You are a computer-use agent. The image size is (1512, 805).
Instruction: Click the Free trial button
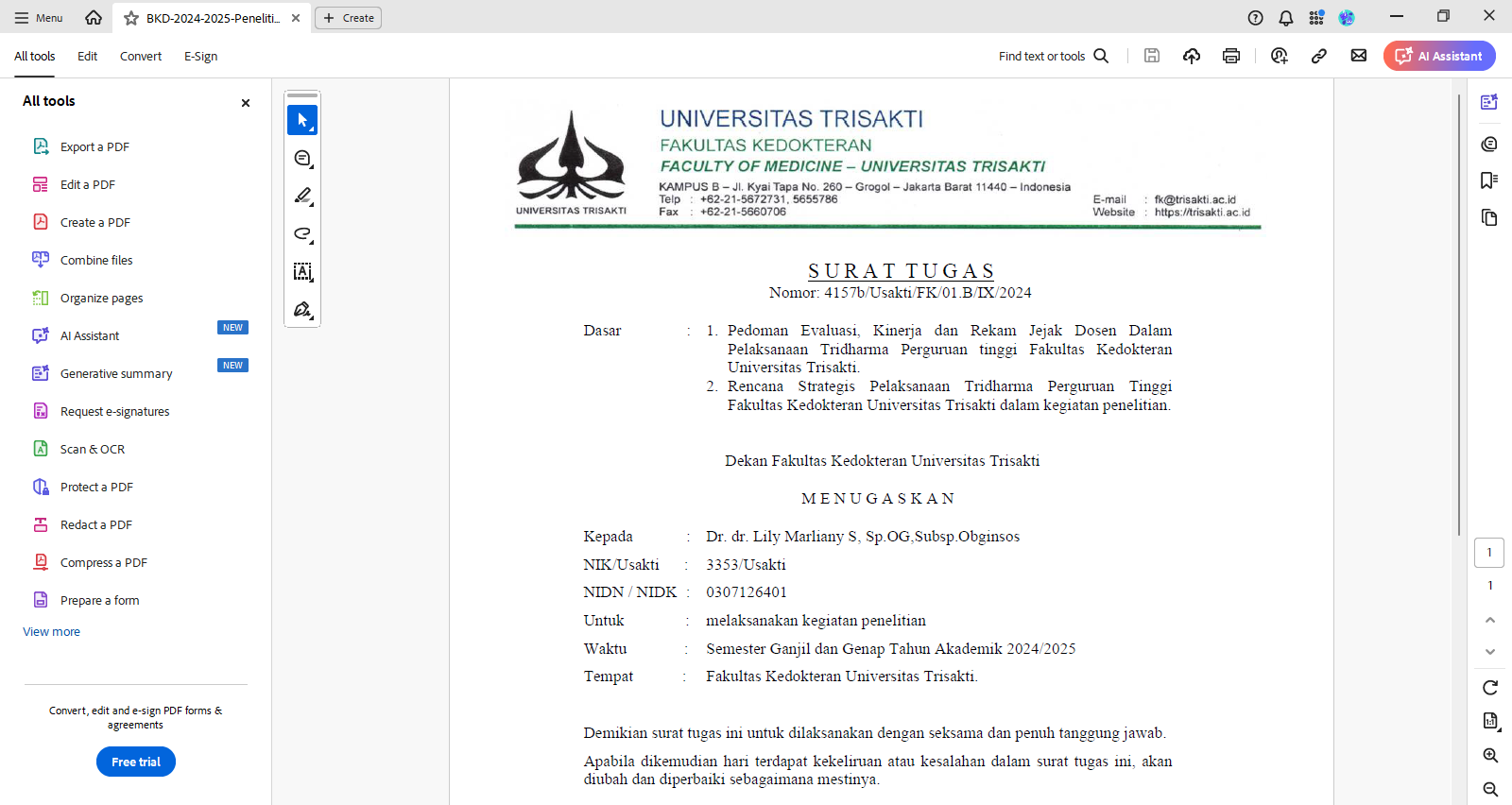click(x=136, y=762)
